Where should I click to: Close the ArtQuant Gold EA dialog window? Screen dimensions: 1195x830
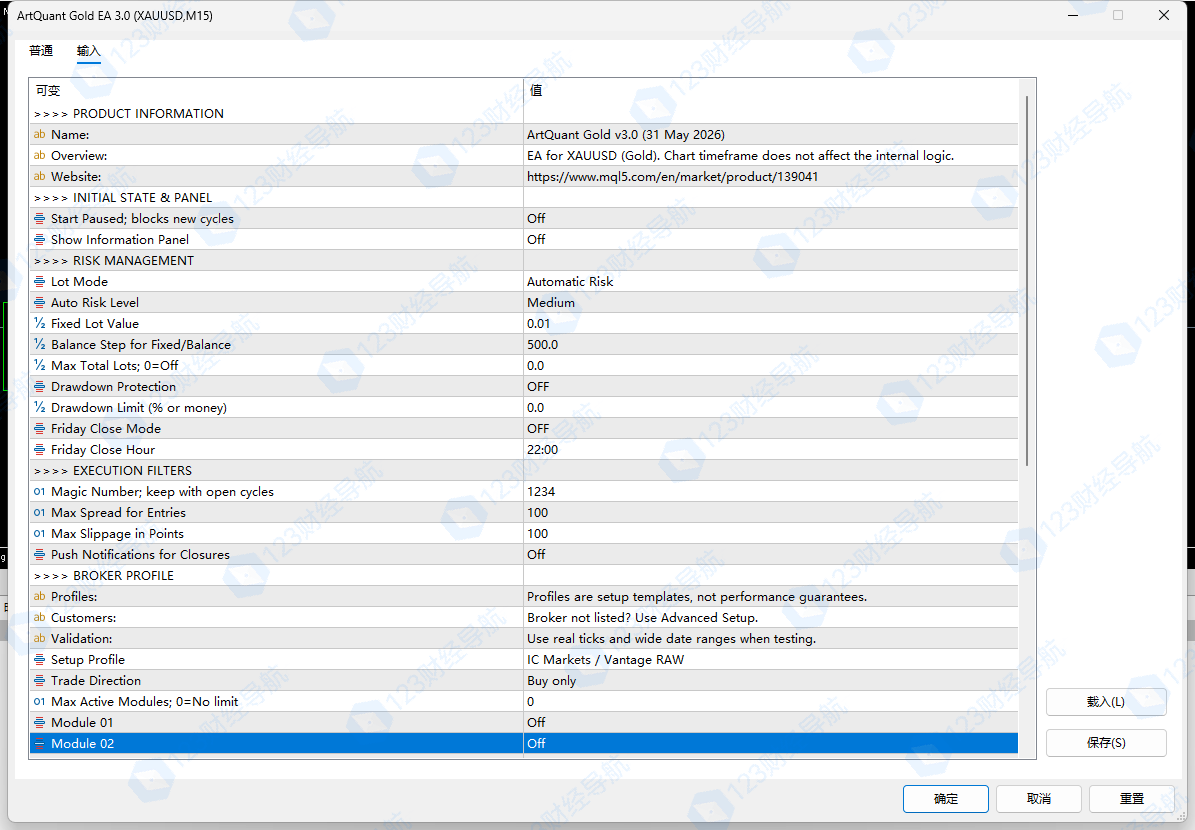pos(1163,15)
